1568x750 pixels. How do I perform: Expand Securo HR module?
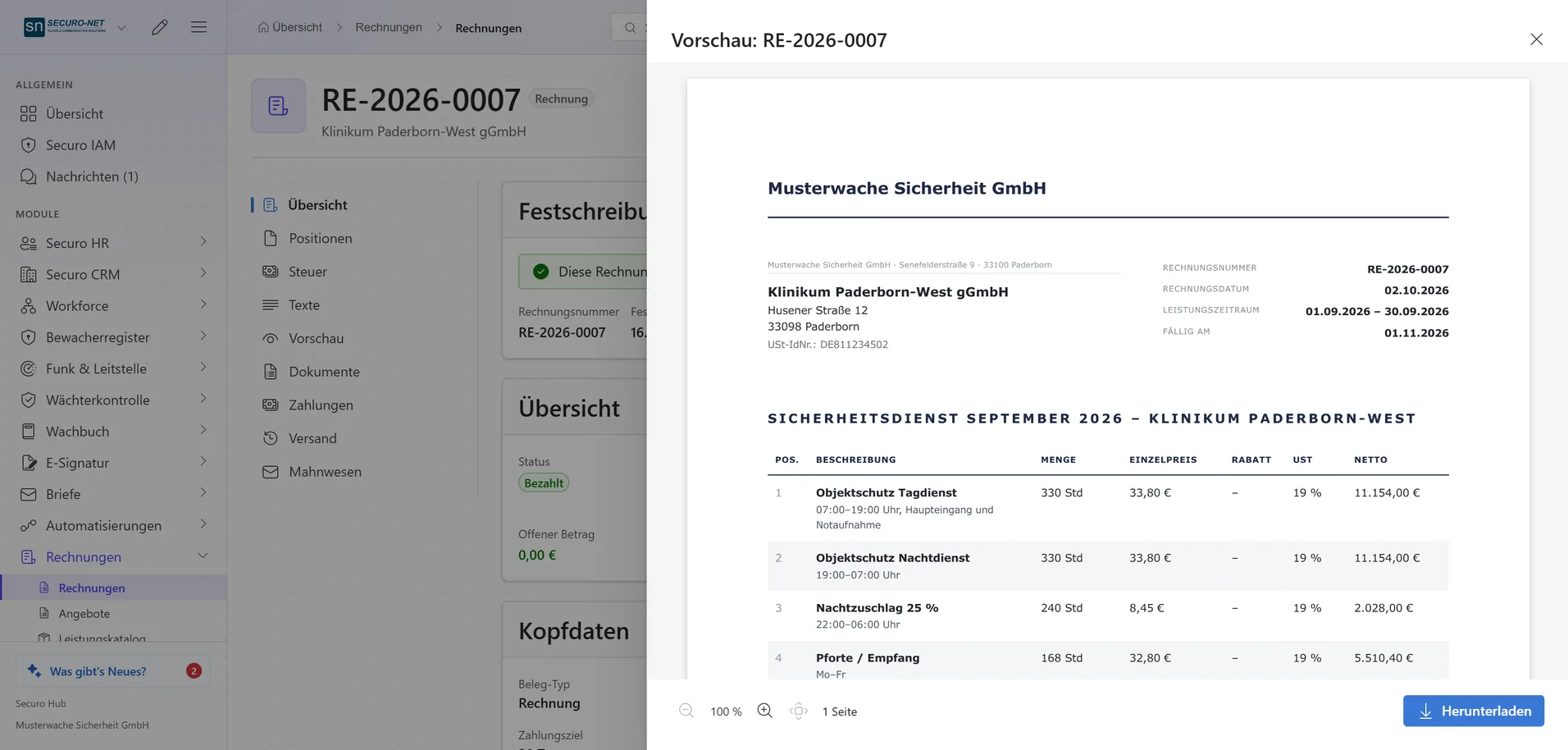pos(203,242)
